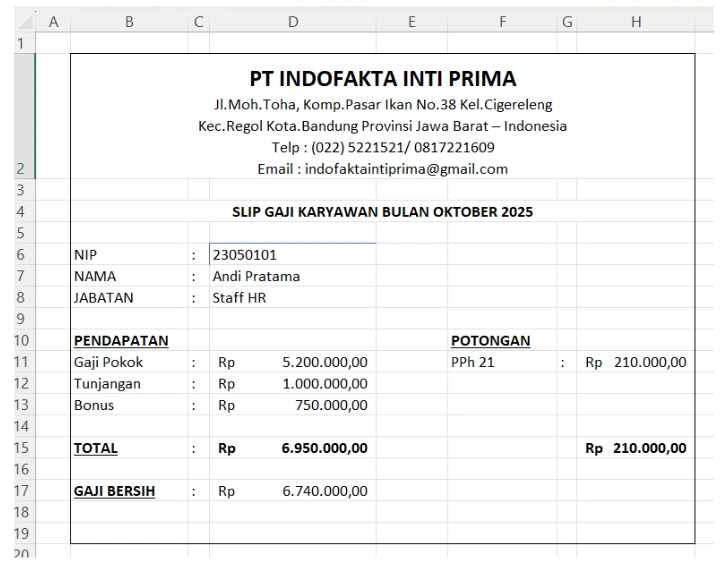Select column B header
728x566 pixels.
click(129, 21)
